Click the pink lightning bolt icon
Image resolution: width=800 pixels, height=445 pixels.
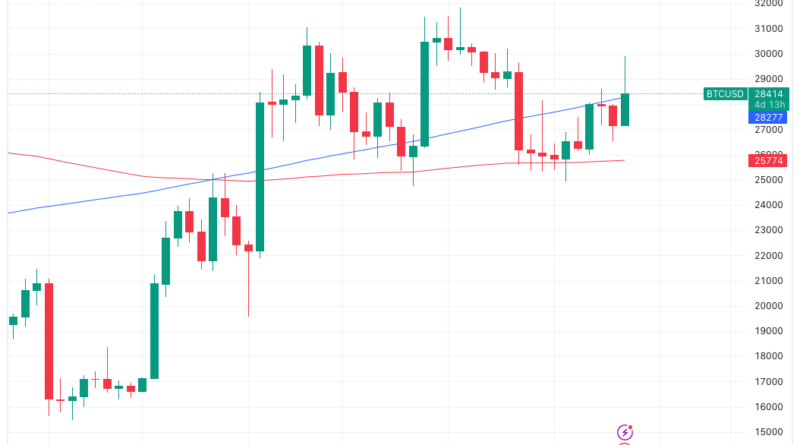625,432
